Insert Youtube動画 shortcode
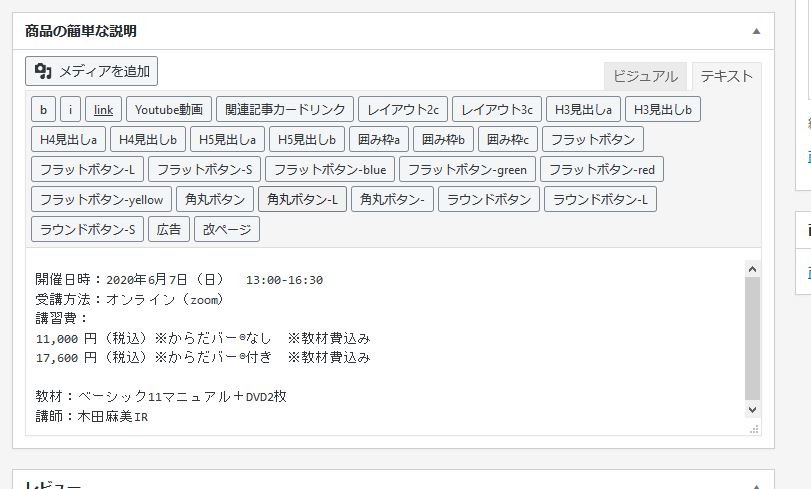This screenshot has height=489, width=811. pos(169,110)
